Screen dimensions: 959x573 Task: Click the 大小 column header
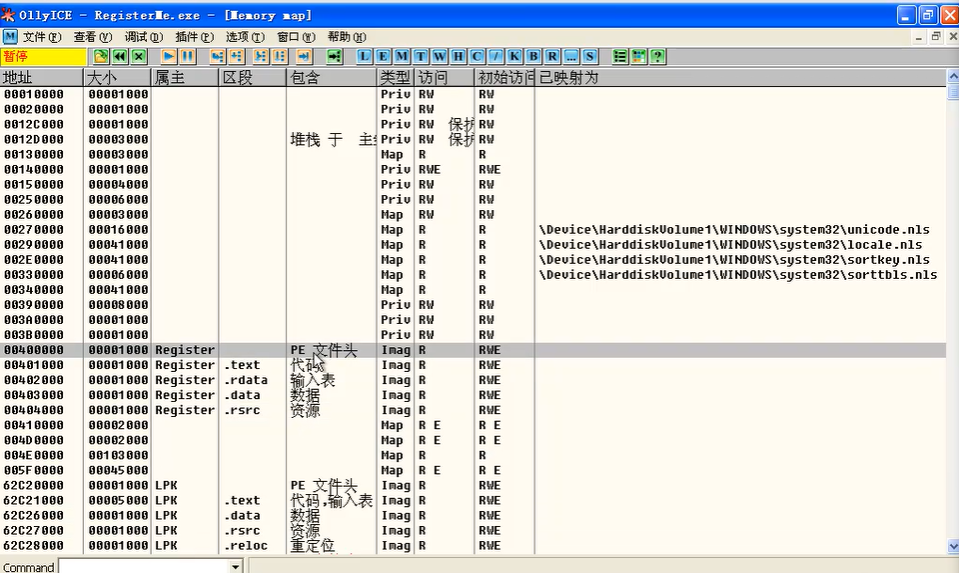(x=117, y=78)
